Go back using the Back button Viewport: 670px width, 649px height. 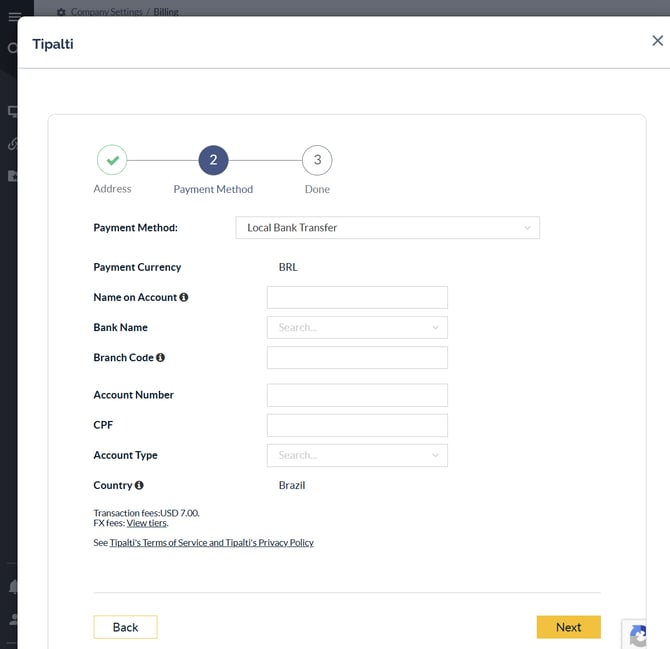tap(125, 627)
